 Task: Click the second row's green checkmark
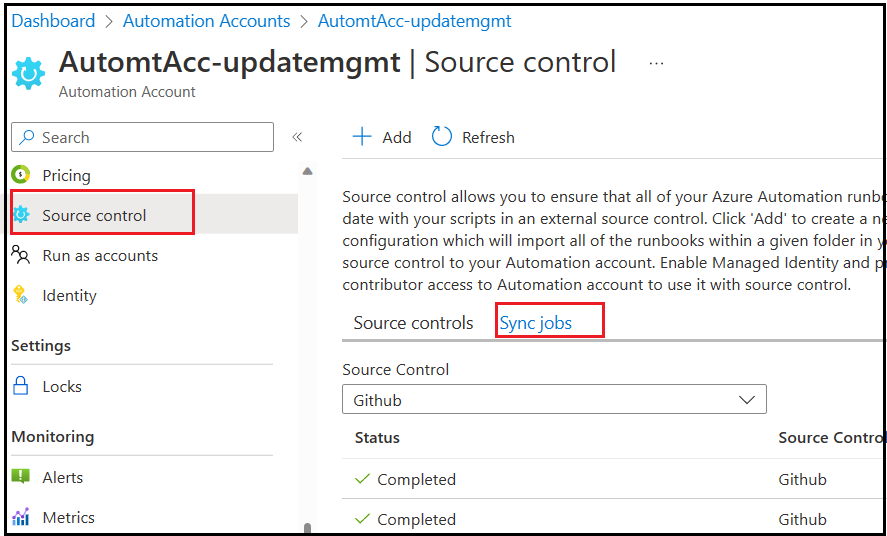362,518
